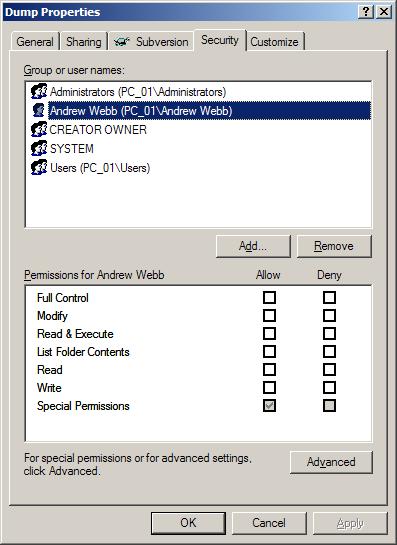Image resolution: width=397 pixels, height=545 pixels.
Task: Click the SYSTEM account icon
Action: [39, 149]
